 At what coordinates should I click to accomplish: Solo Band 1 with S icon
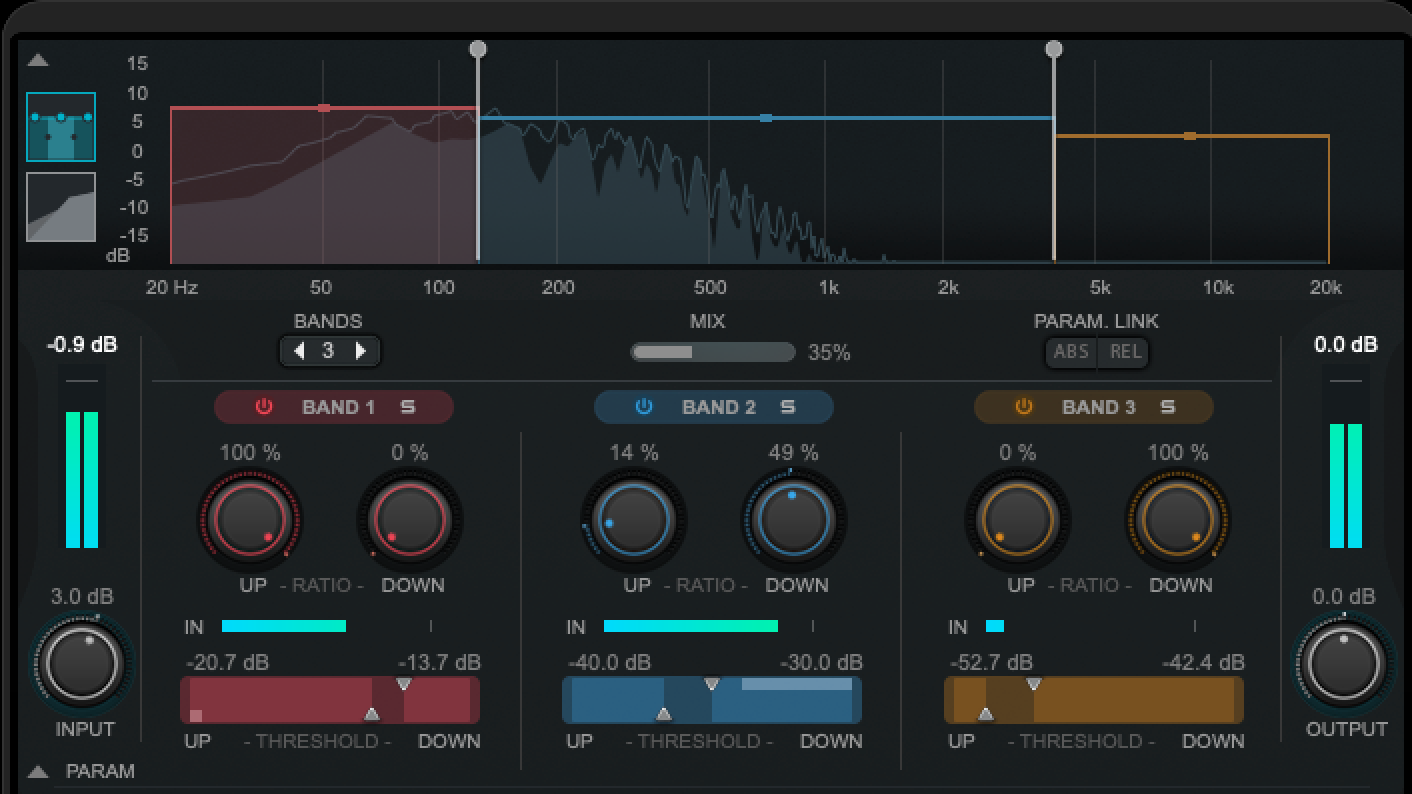click(x=407, y=407)
